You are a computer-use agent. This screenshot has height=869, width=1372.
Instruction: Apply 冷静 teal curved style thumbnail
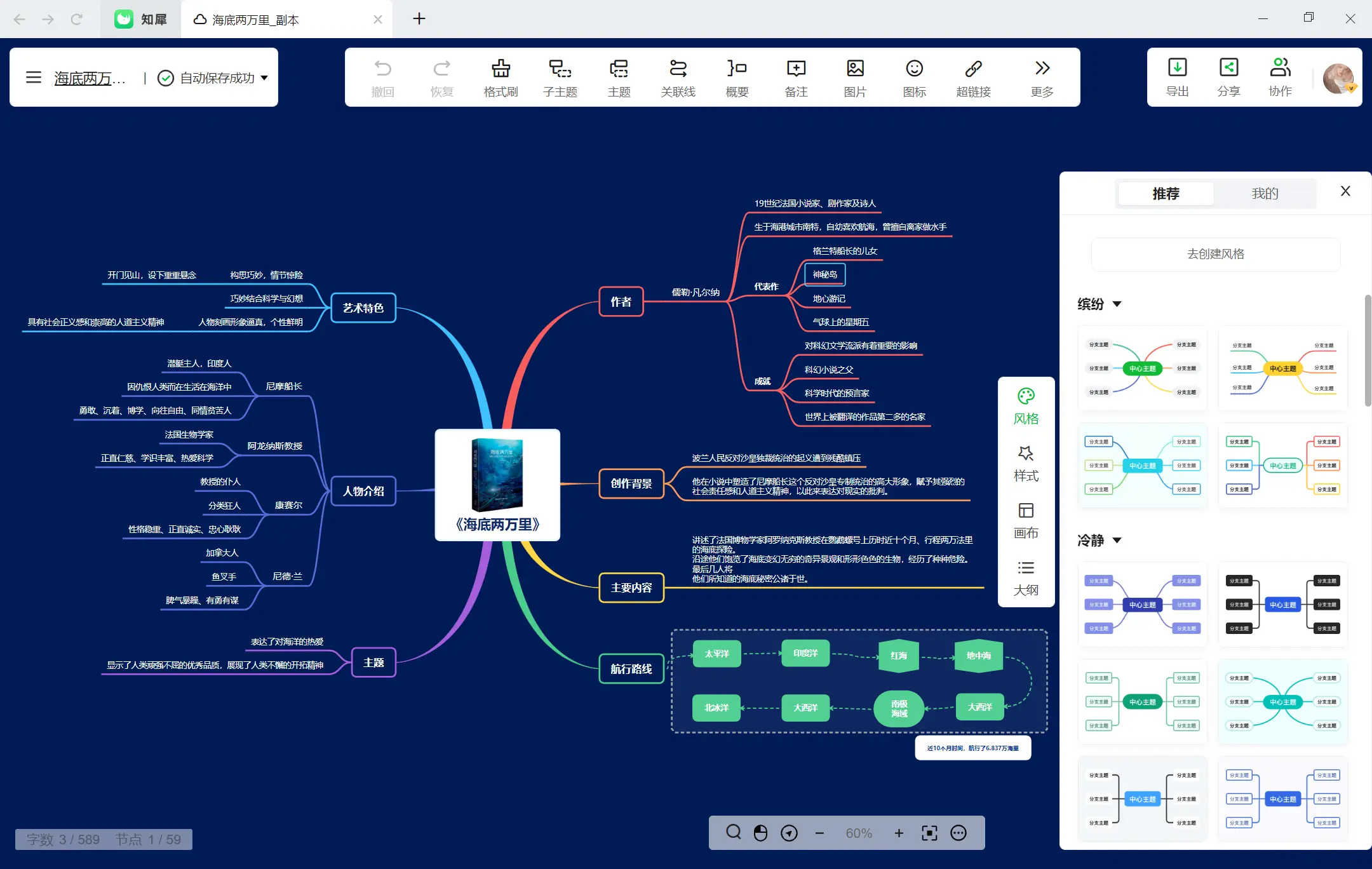click(1282, 701)
